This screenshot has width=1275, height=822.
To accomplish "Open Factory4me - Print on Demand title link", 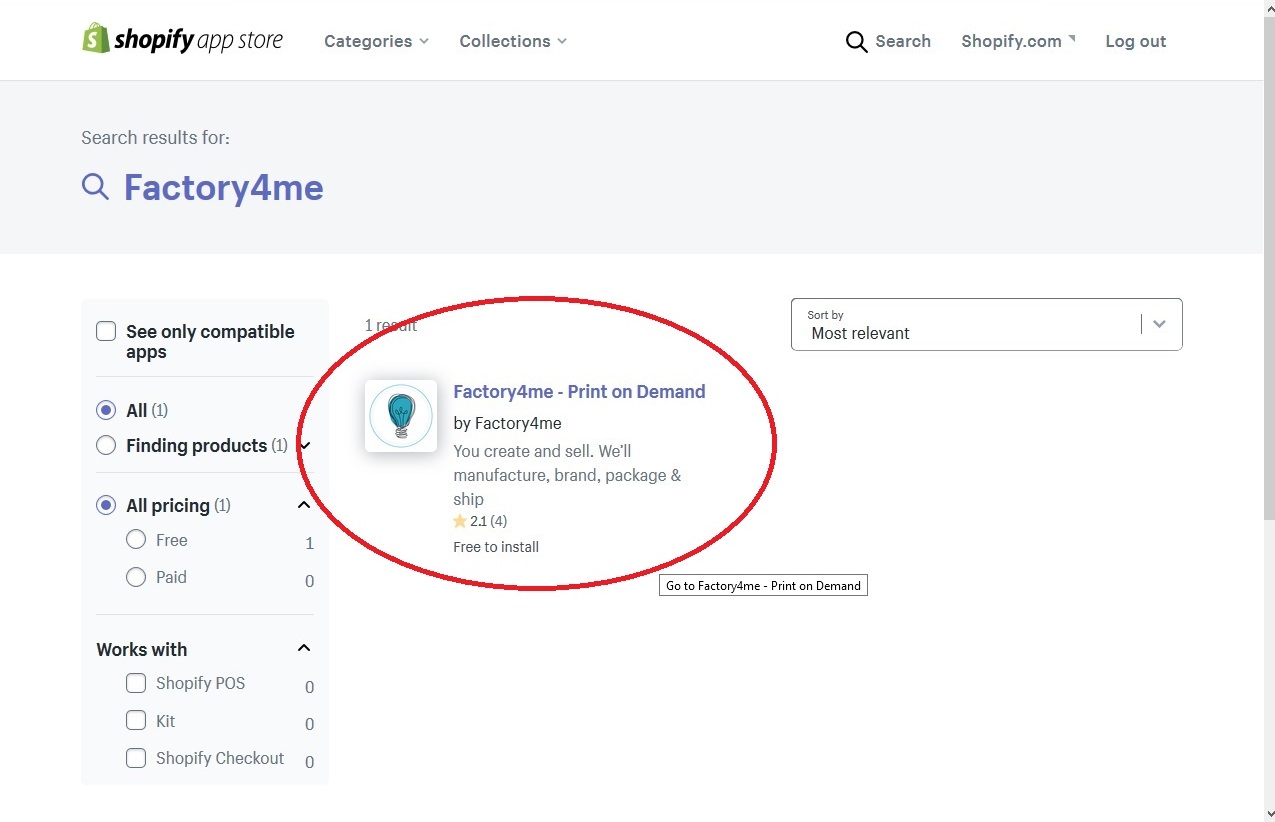I will 579,391.
